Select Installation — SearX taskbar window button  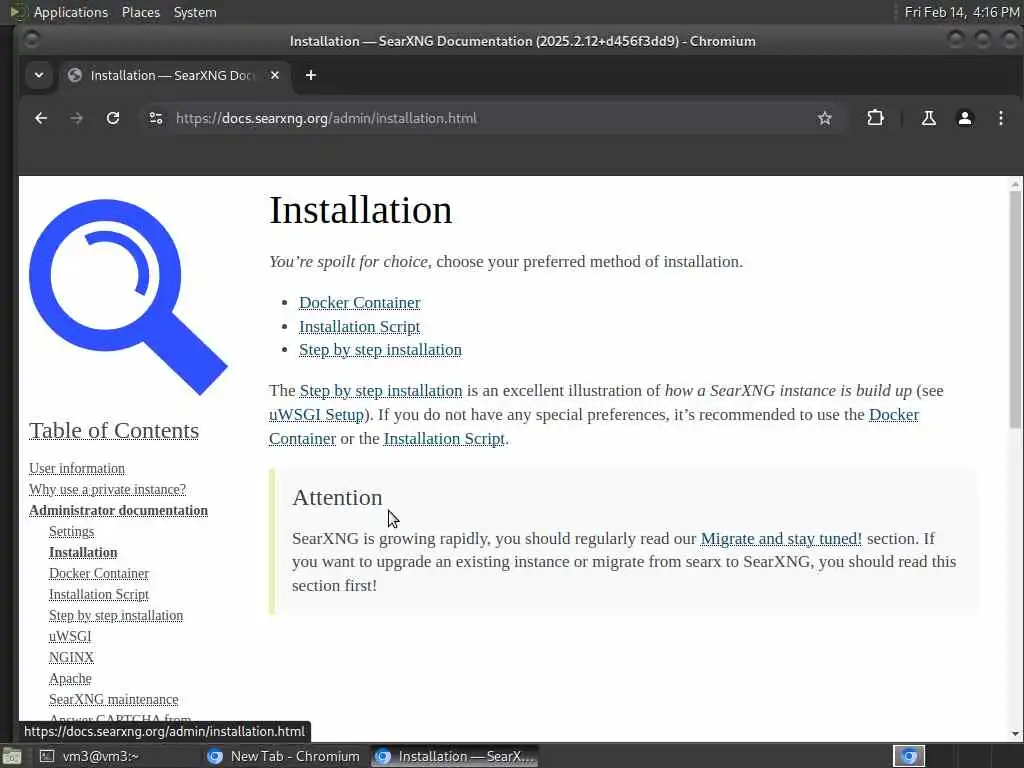click(455, 756)
